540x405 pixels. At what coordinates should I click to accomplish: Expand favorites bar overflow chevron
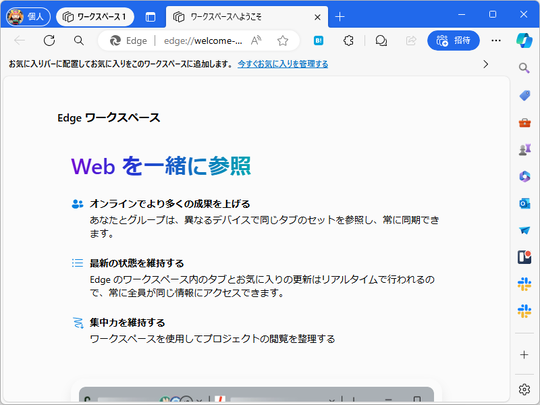(x=486, y=64)
